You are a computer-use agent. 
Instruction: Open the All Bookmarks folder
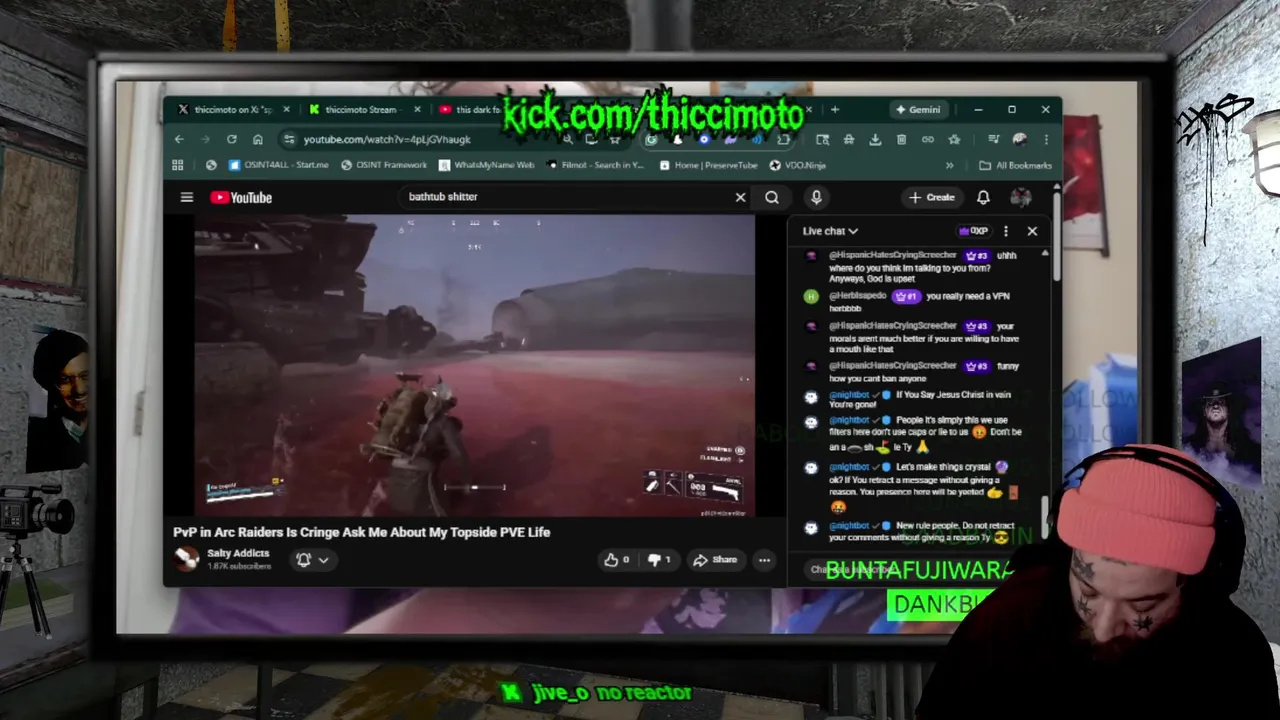click(x=1015, y=165)
